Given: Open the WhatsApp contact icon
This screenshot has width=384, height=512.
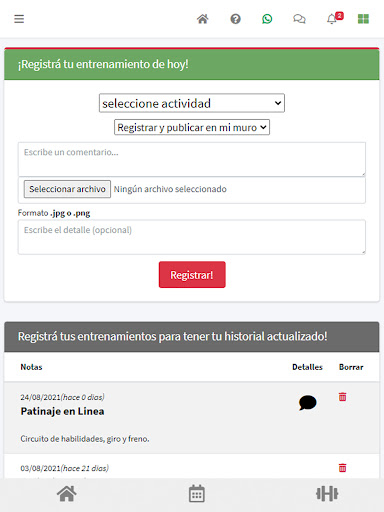Looking at the screenshot, I should point(267,19).
